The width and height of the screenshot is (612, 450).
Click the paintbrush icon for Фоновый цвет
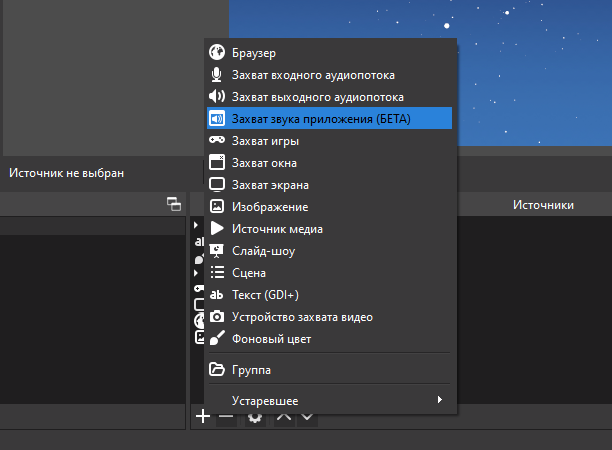pyautogui.click(x=217, y=338)
